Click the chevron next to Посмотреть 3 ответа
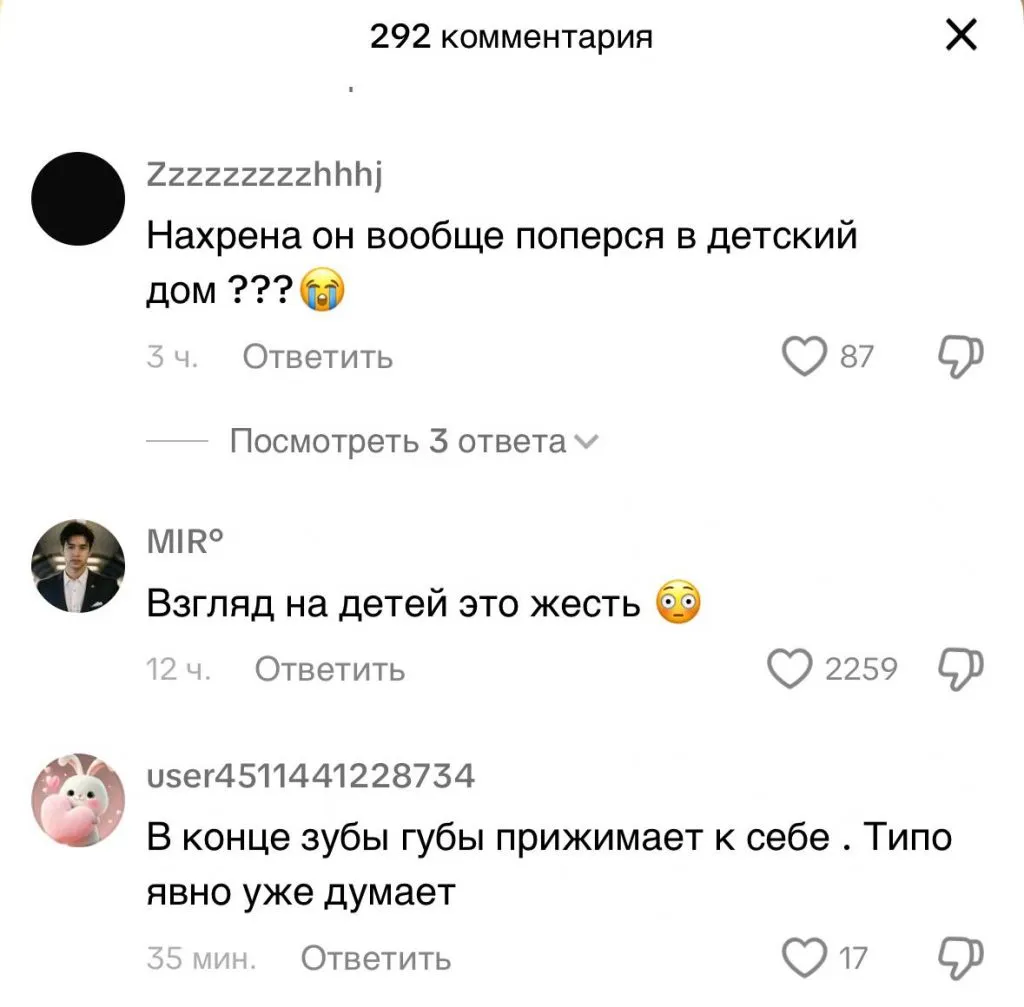This screenshot has height=1007, width=1024. (x=586, y=443)
